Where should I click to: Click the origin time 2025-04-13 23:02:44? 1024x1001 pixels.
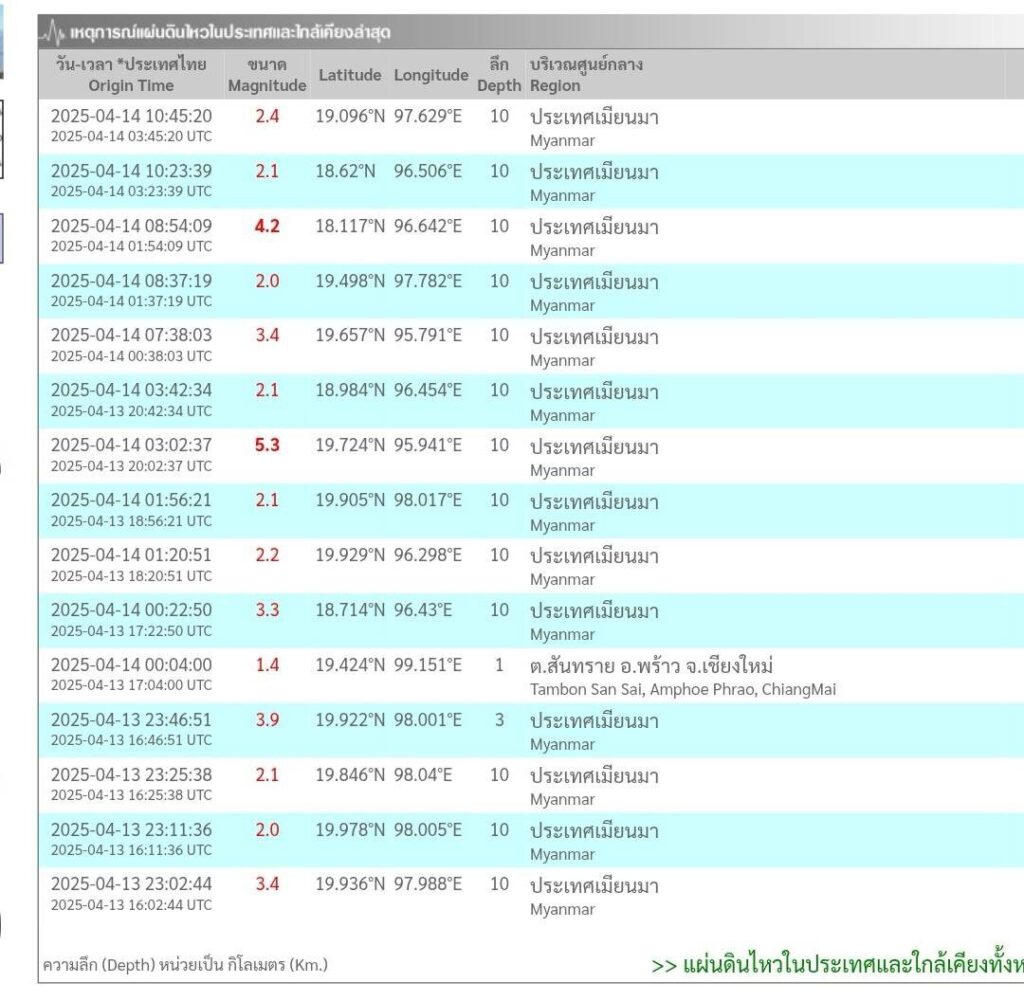coord(131,883)
